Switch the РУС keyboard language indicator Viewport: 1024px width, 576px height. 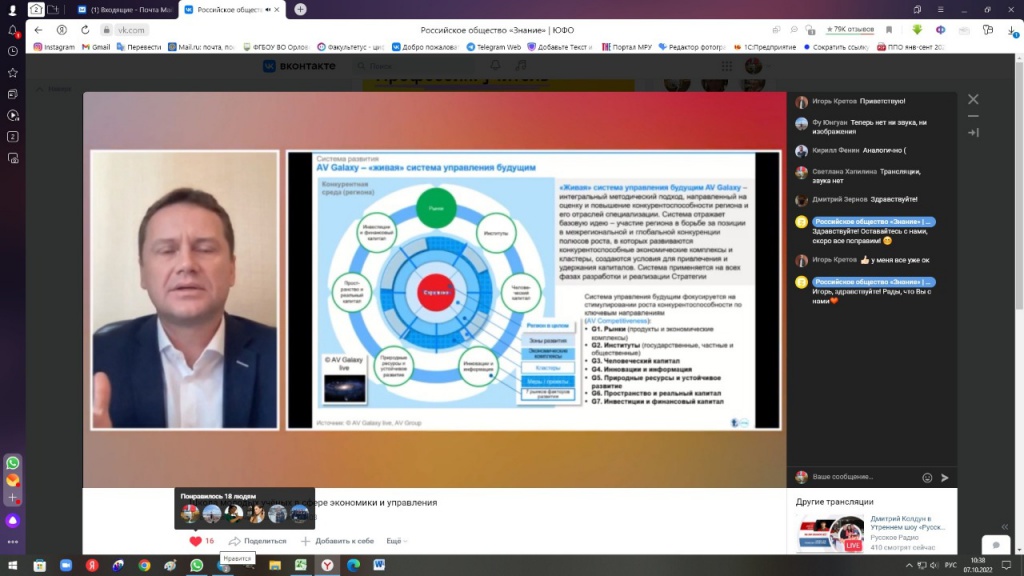pos(950,566)
